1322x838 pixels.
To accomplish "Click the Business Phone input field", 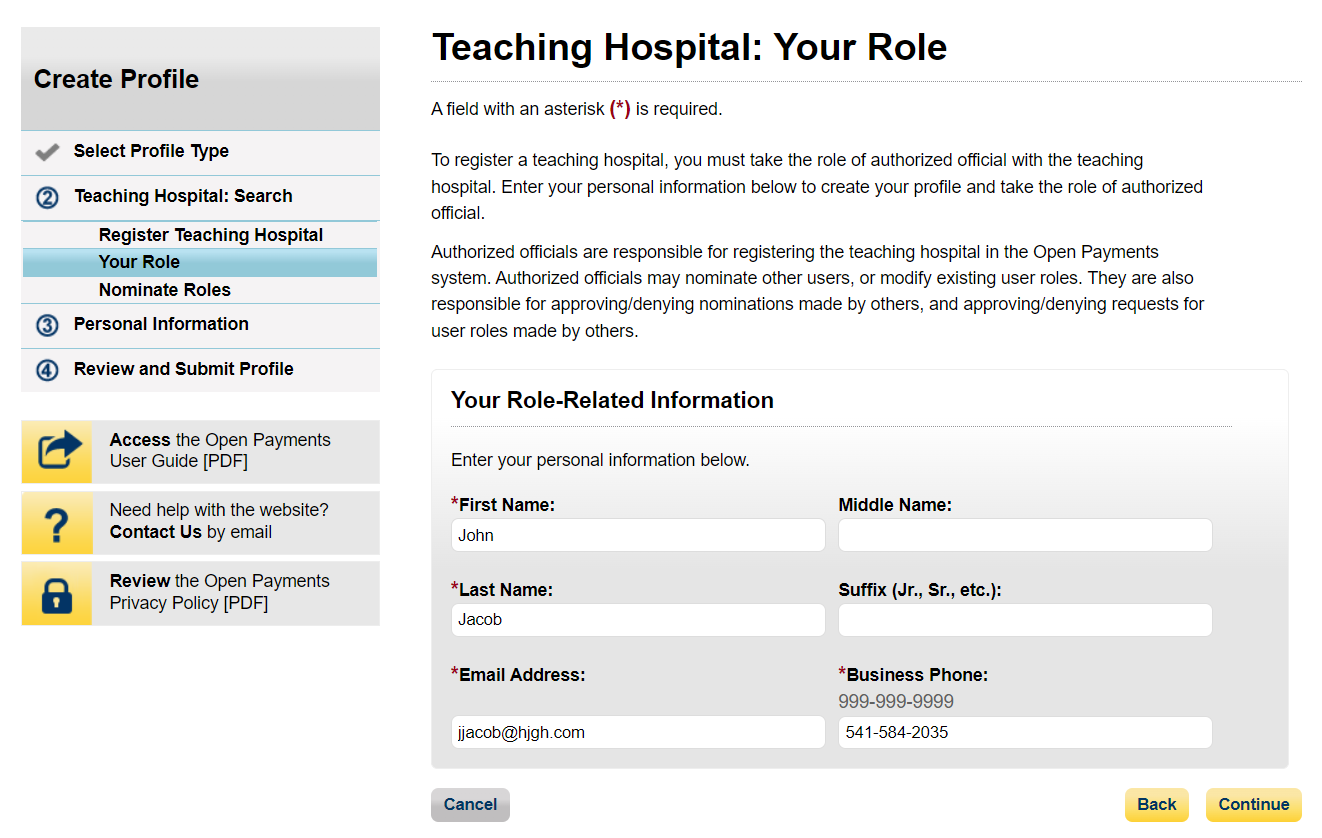I will click(1025, 732).
